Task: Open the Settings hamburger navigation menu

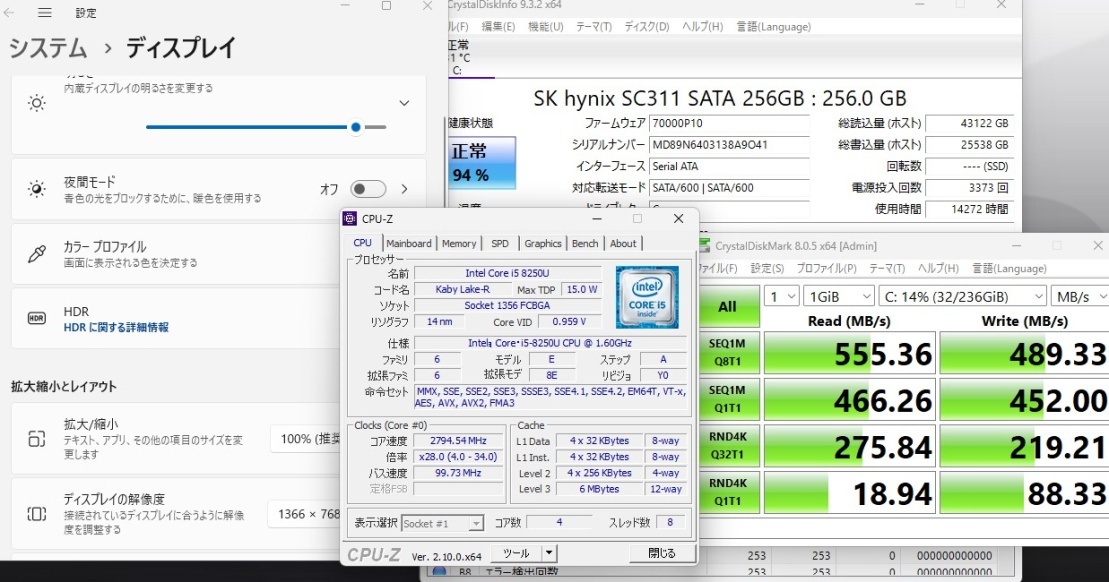Action: point(45,13)
